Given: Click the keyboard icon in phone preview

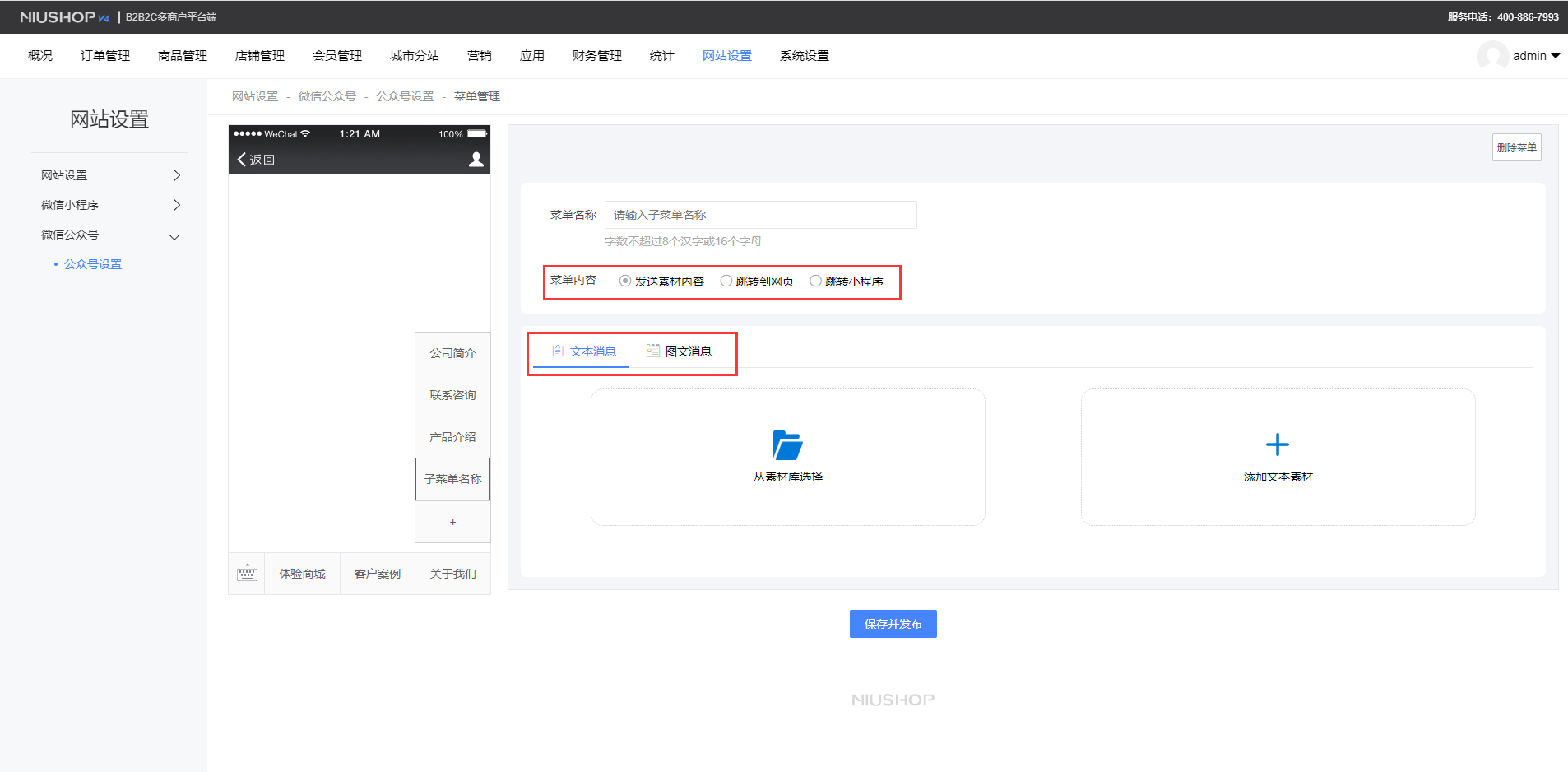Looking at the screenshot, I should click(247, 574).
